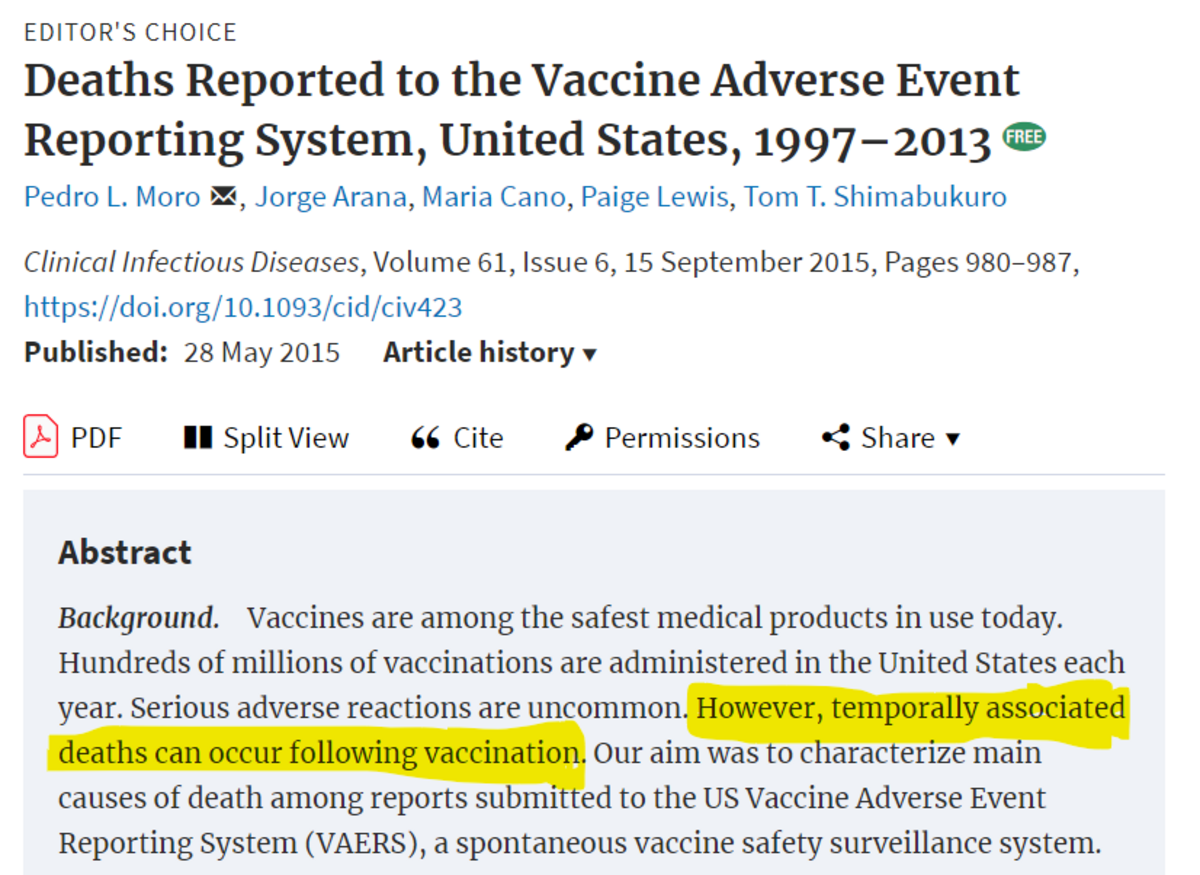Open Tom T. Shimabukuro author link
The height and width of the screenshot is (875, 1200).
(x=874, y=197)
